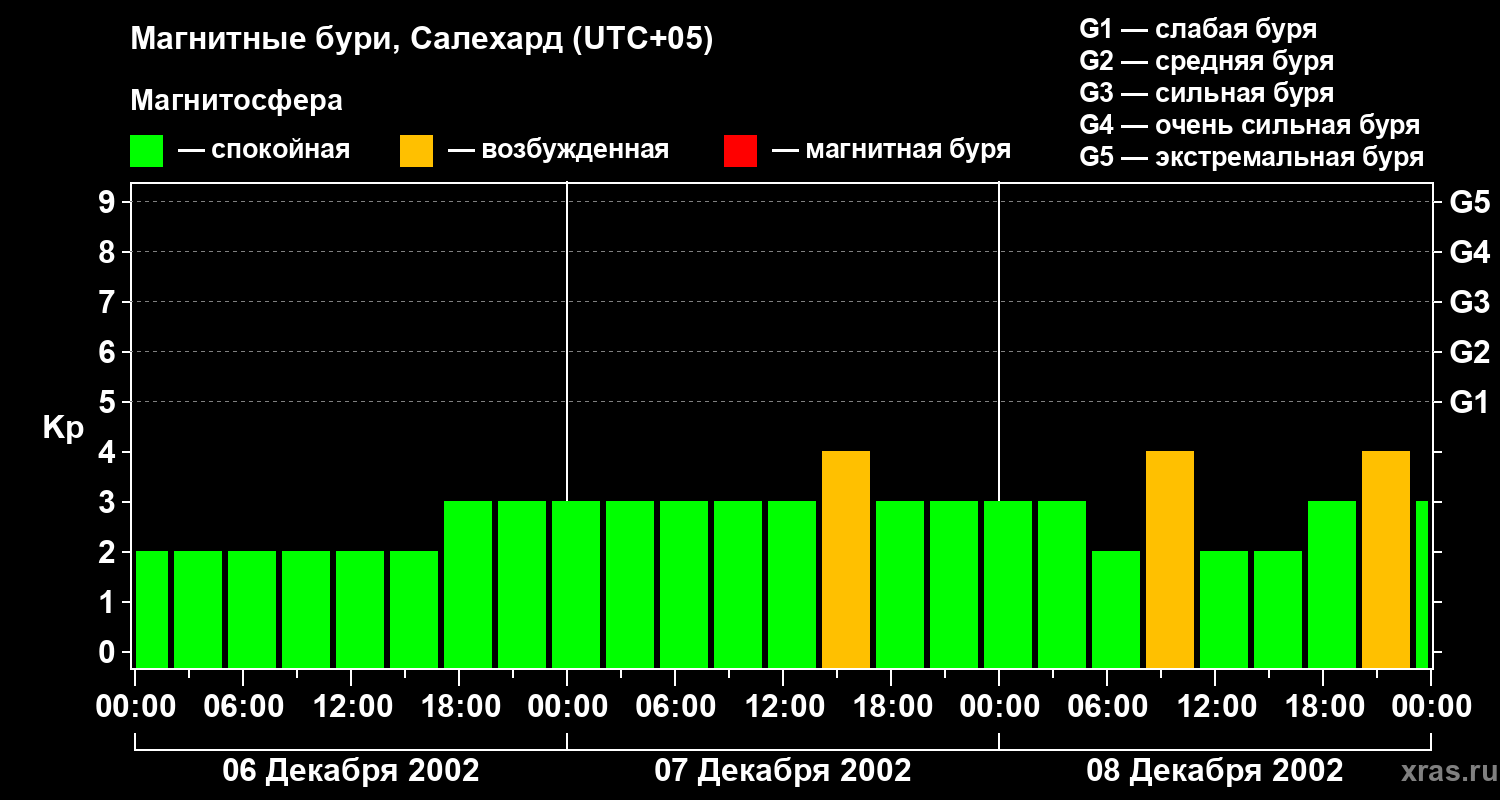Image resolution: width=1500 pixels, height=800 pixels.
Task: Click the '— спокойная' legend label
Action: [x=263, y=150]
